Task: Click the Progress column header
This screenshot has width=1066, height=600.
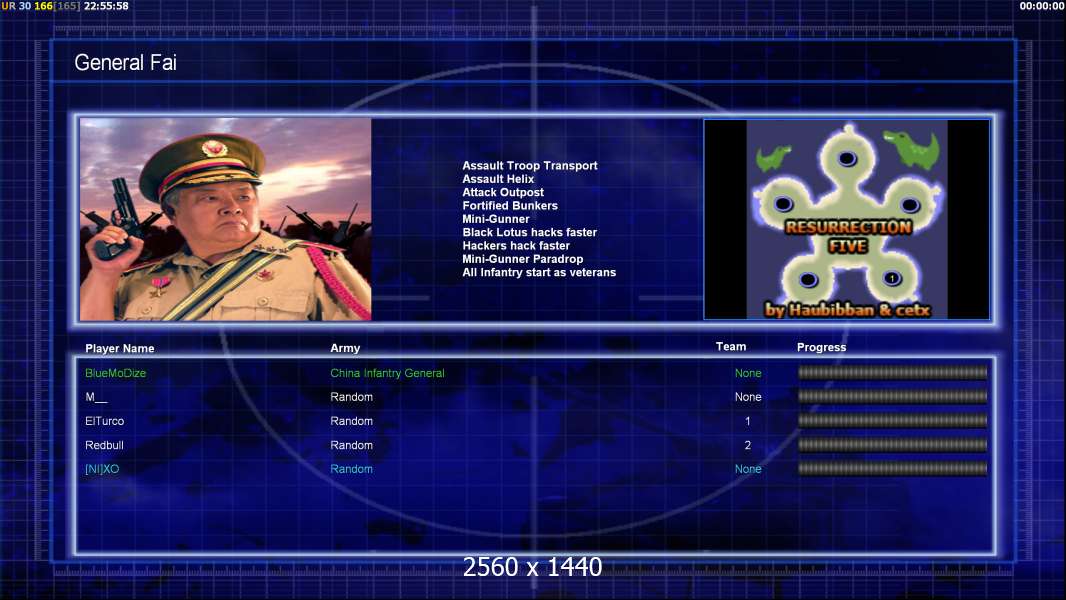Action: pos(821,347)
